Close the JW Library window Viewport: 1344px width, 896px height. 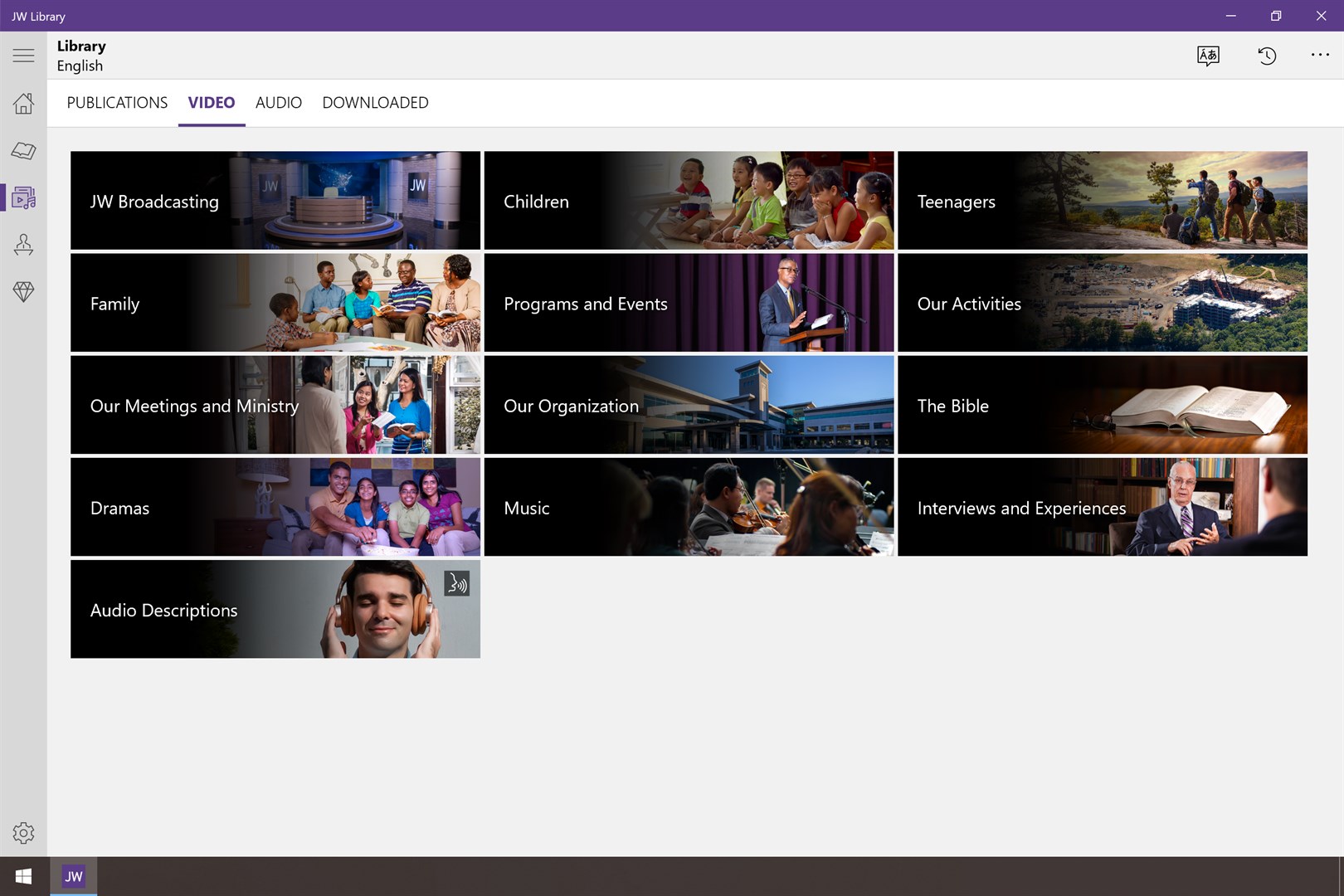[x=1321, y=16]
